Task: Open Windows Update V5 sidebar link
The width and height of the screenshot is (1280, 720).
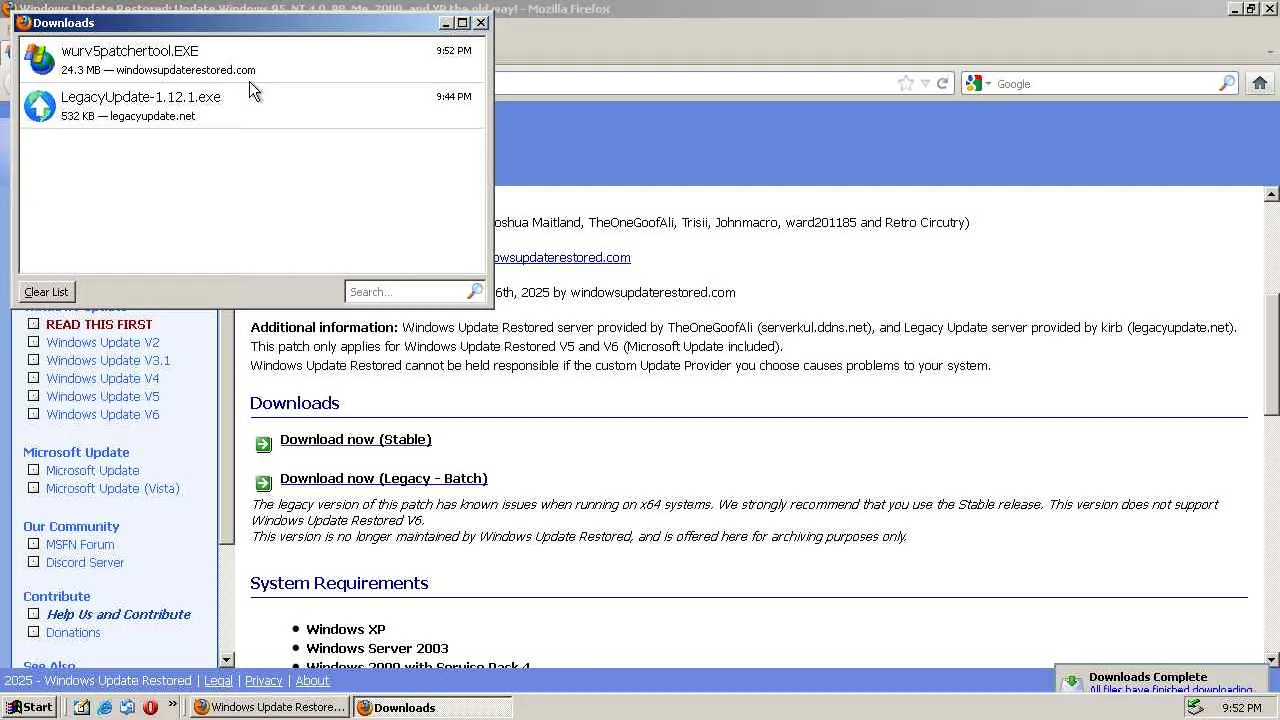Action: pos(103,396)
